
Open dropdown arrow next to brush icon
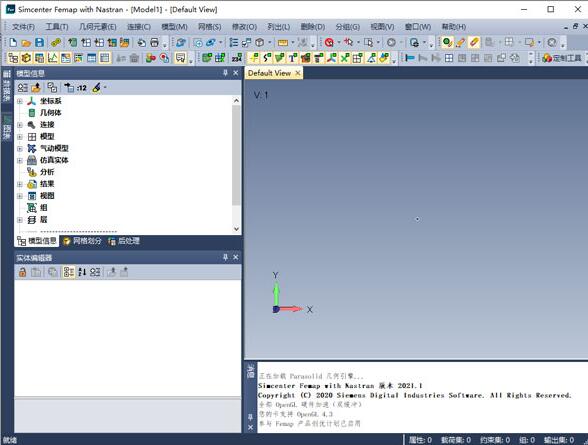[x=105, y=88]
